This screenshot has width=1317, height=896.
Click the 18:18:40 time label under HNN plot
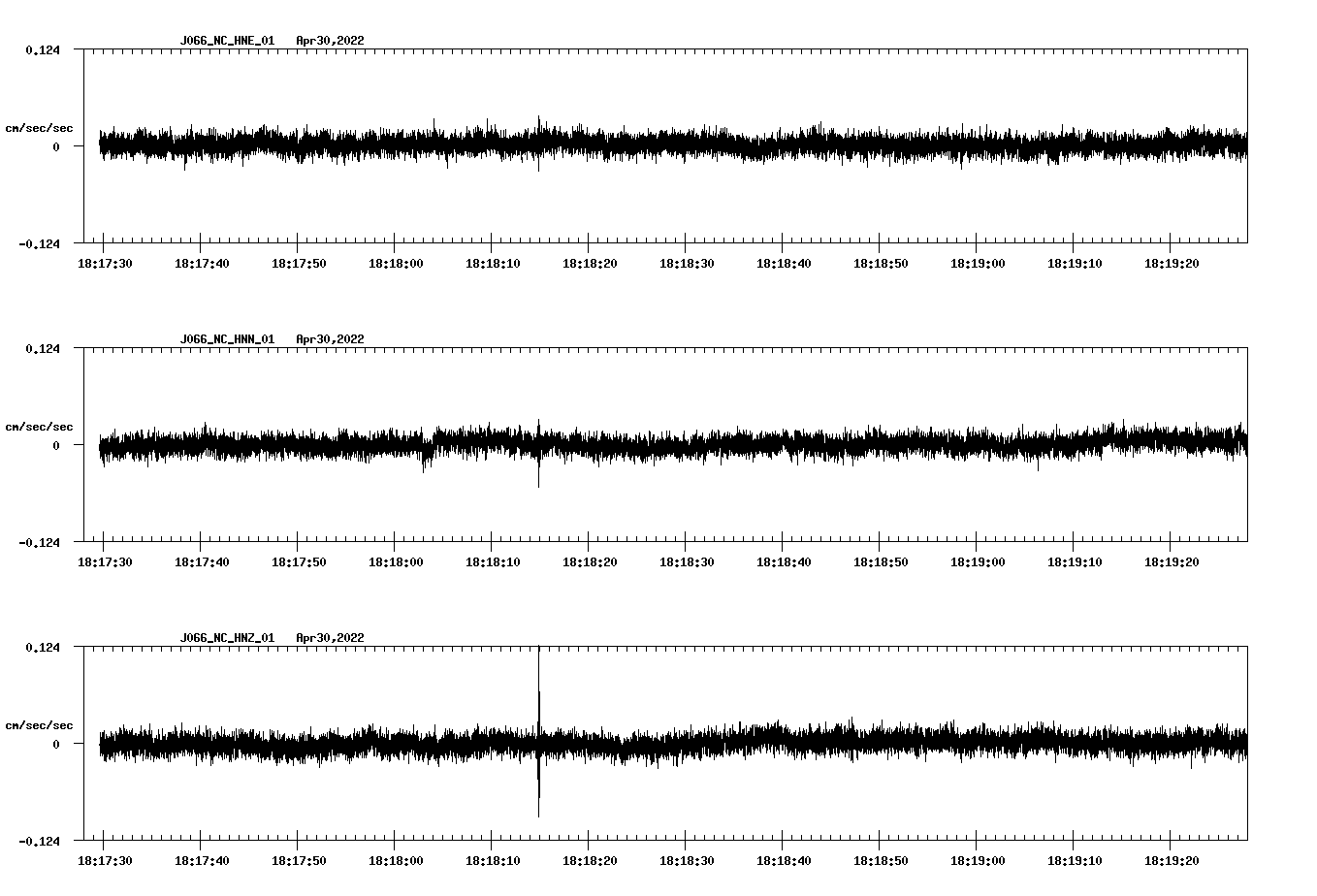click(x=784, y=561)
